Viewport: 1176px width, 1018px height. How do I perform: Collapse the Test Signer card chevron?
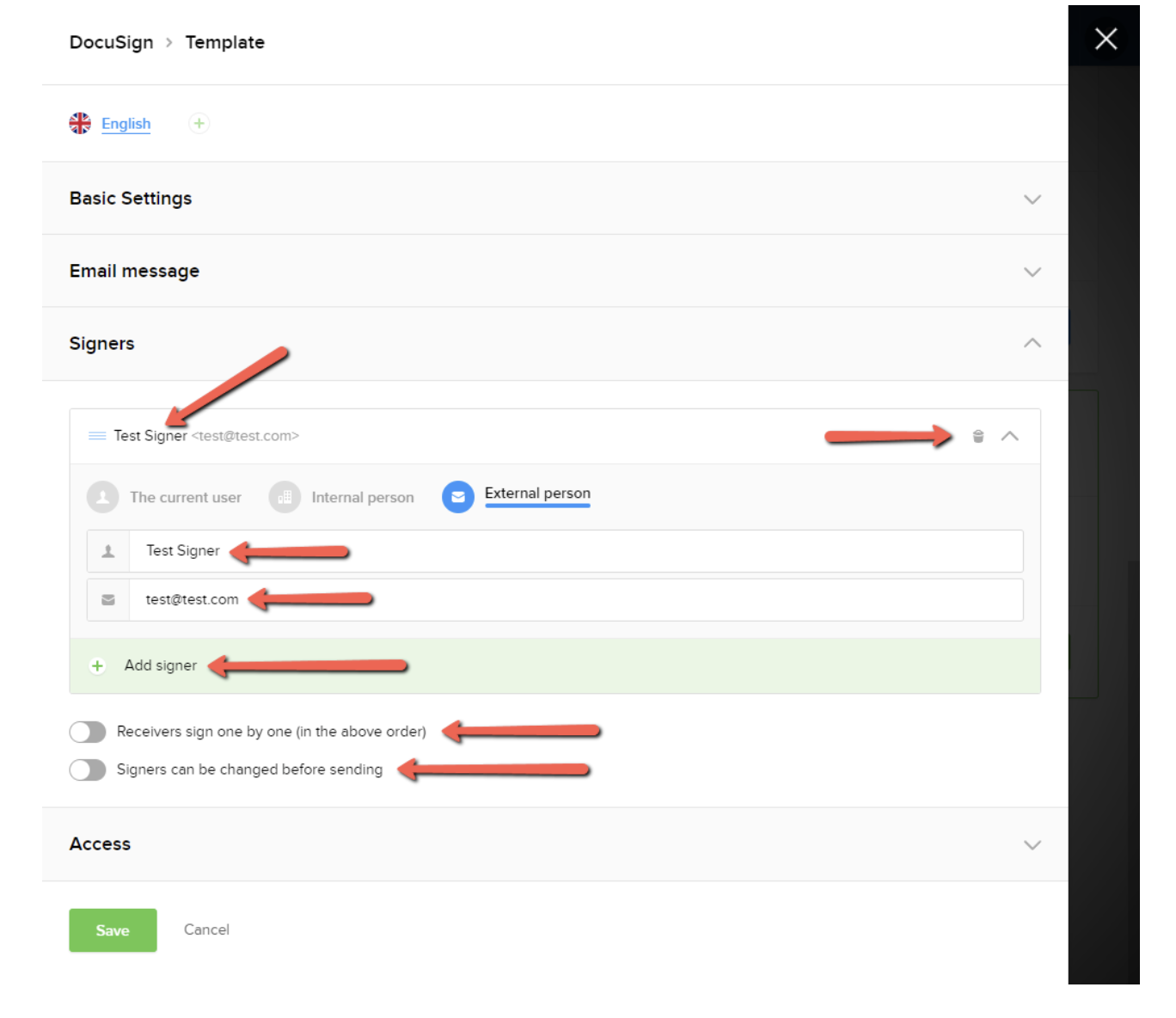click(x=1010, y=437)
